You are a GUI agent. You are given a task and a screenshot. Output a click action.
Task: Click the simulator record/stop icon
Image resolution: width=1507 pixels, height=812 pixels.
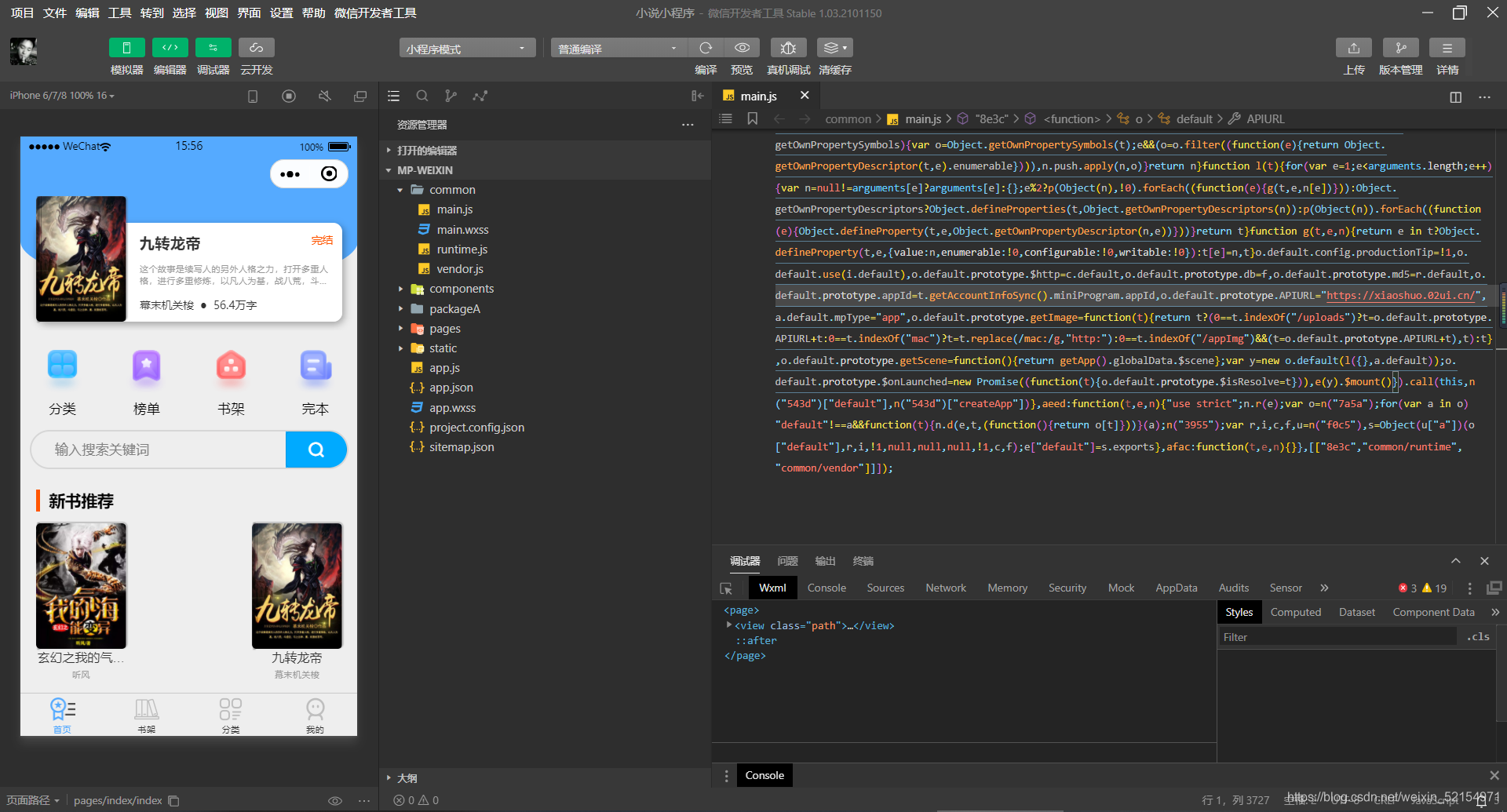289,96
